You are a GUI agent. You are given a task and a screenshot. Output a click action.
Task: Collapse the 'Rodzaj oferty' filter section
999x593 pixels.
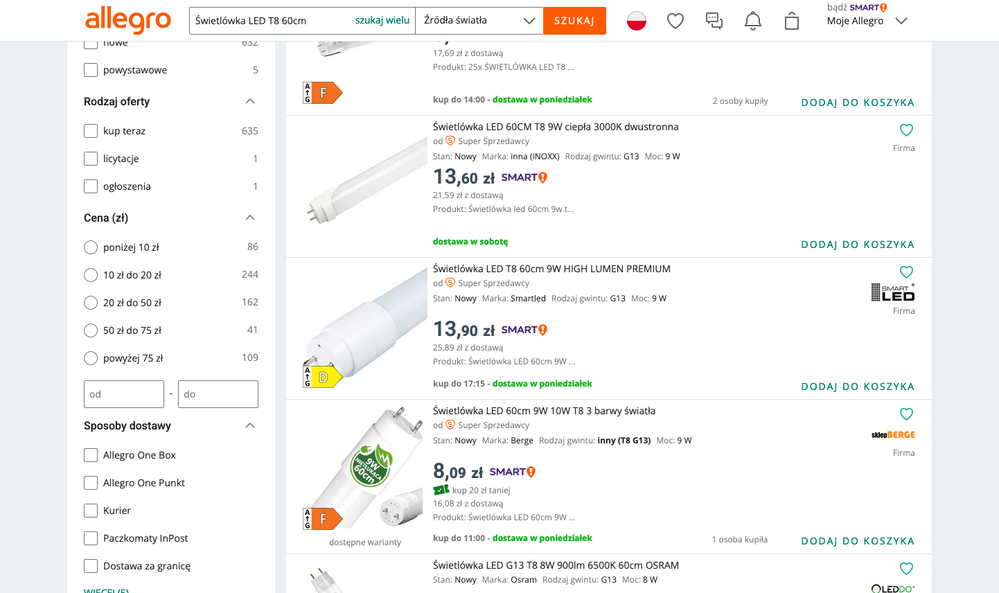(x=250, y=102)
